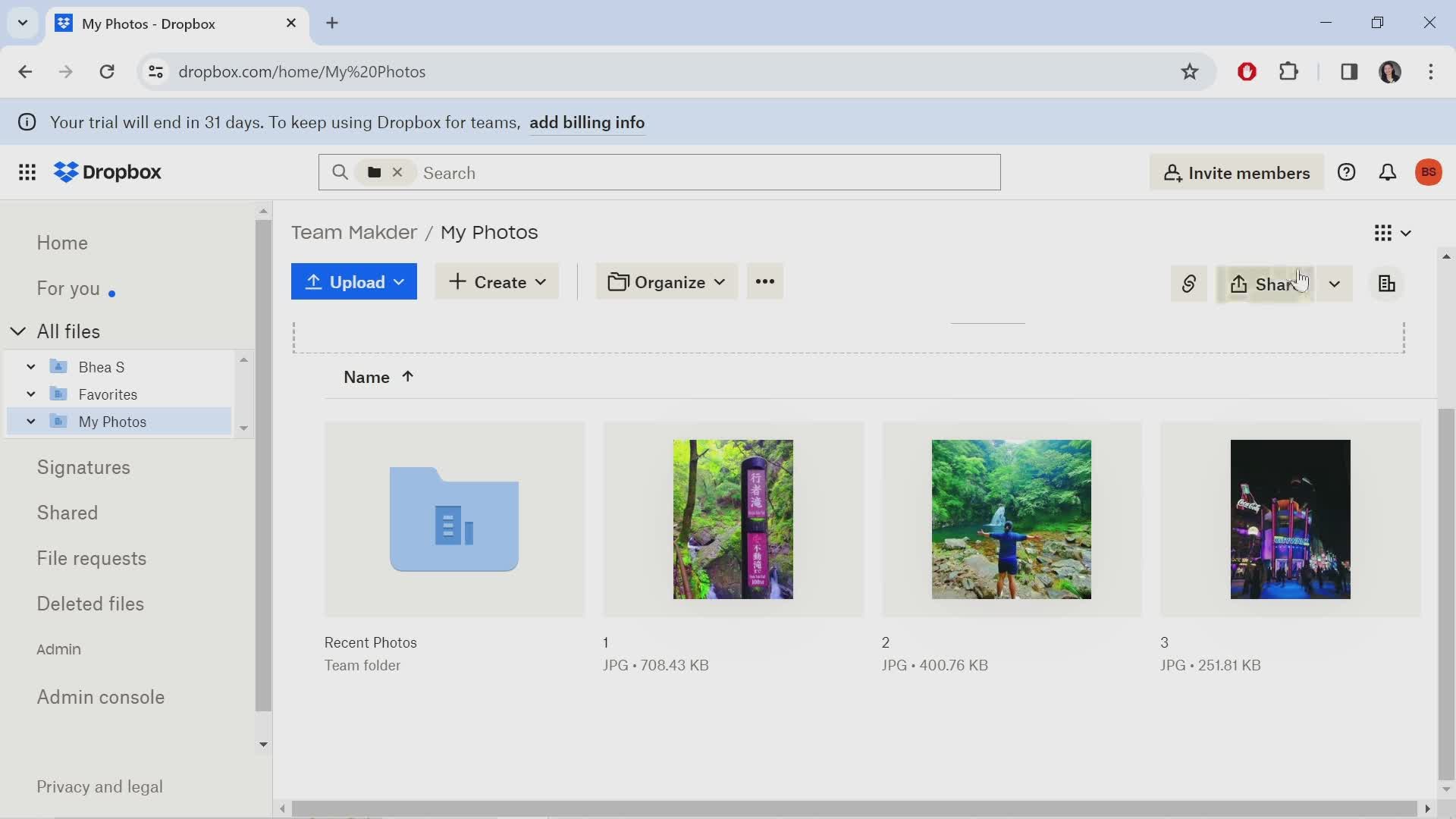Open the Upload dropdown button

354,282
